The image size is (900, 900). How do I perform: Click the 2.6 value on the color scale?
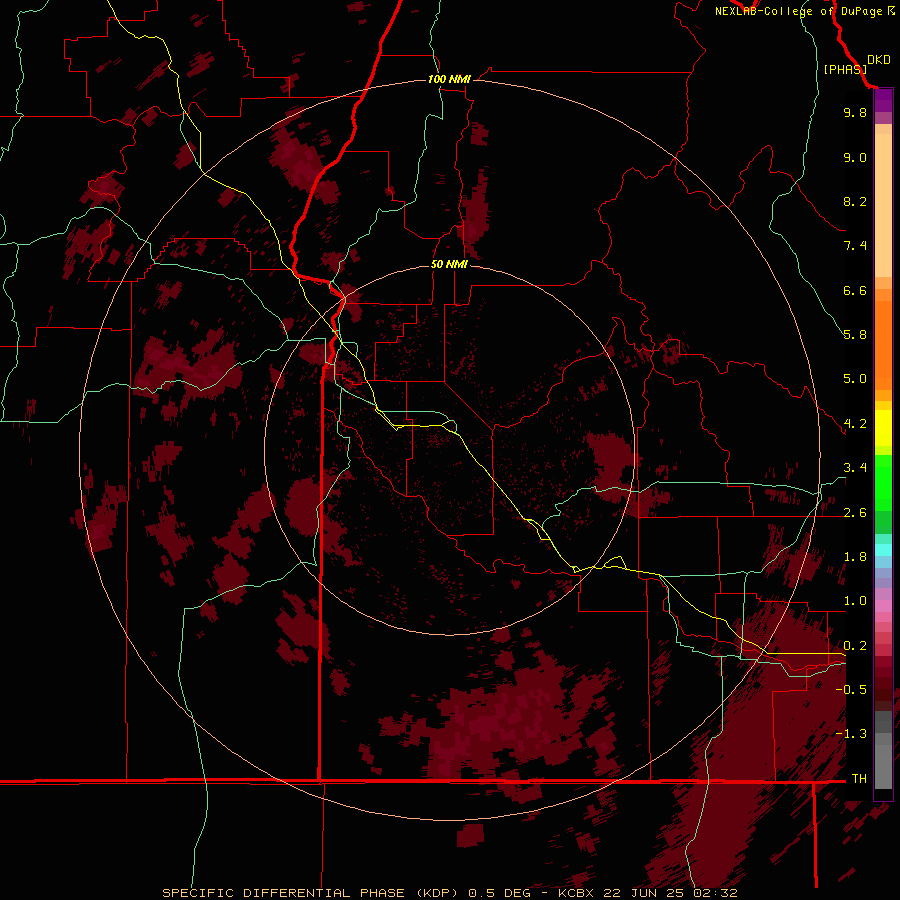[855, 513]
